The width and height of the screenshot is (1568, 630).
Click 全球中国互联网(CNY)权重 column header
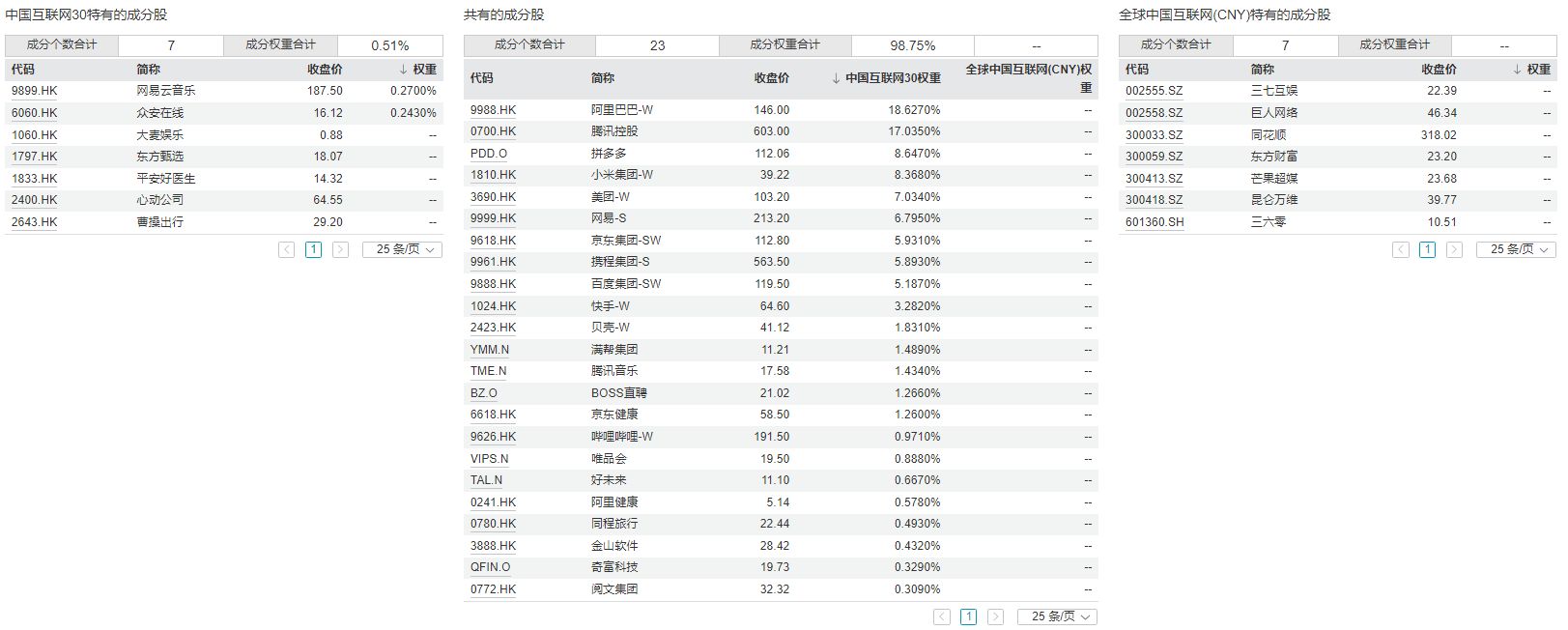pos(1029,78)
